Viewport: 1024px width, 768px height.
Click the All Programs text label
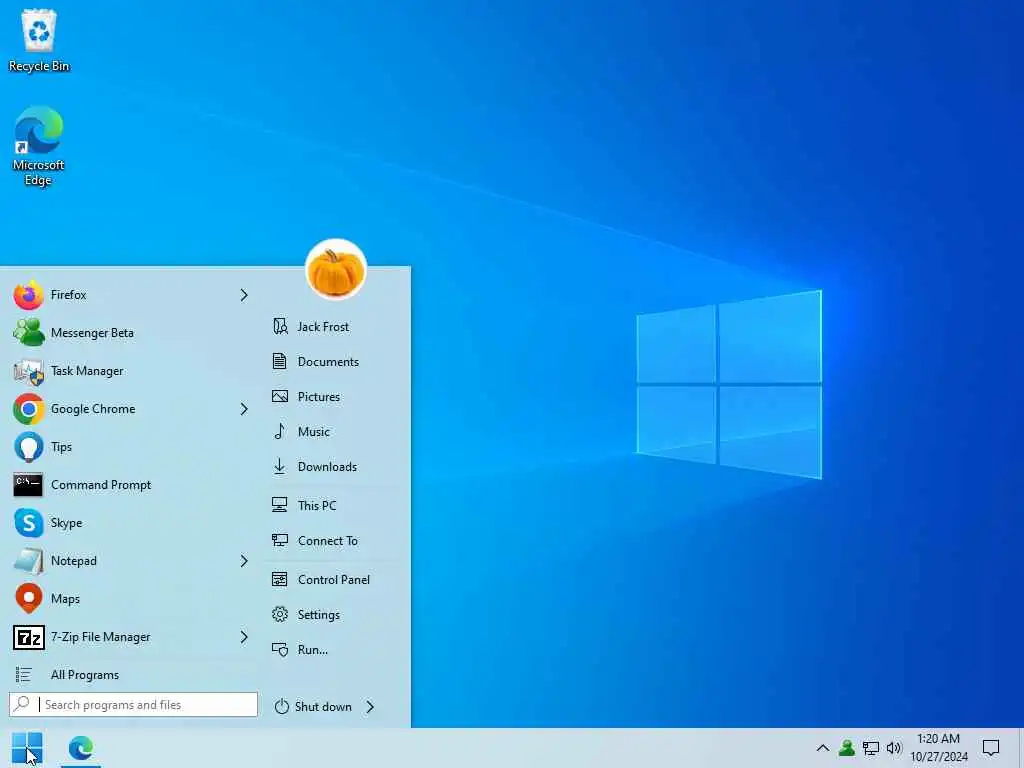[85, 675]
